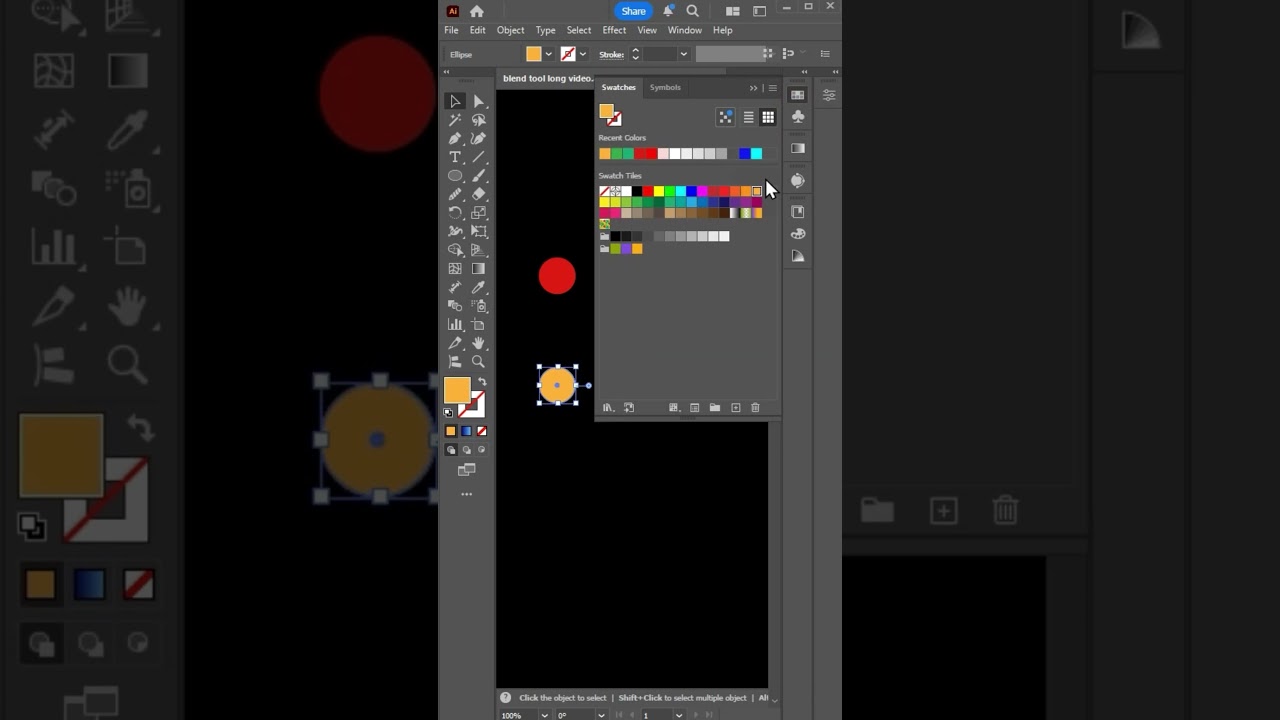Select the Paintbrush tool

tap(479, 176)
